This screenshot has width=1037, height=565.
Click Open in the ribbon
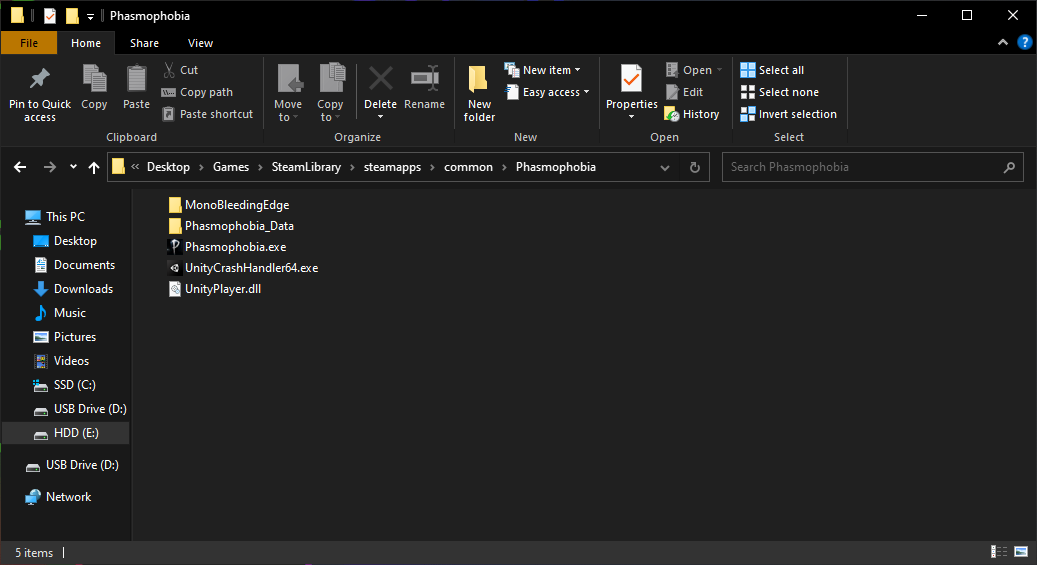pos(694,70)
